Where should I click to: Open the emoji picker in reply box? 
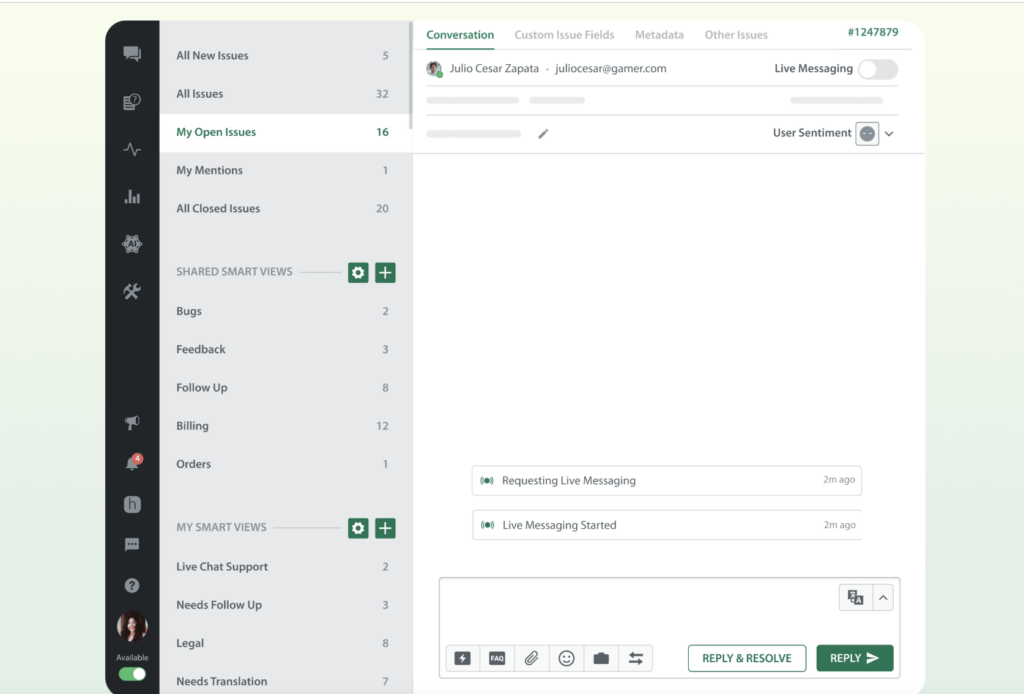point(566,658)
